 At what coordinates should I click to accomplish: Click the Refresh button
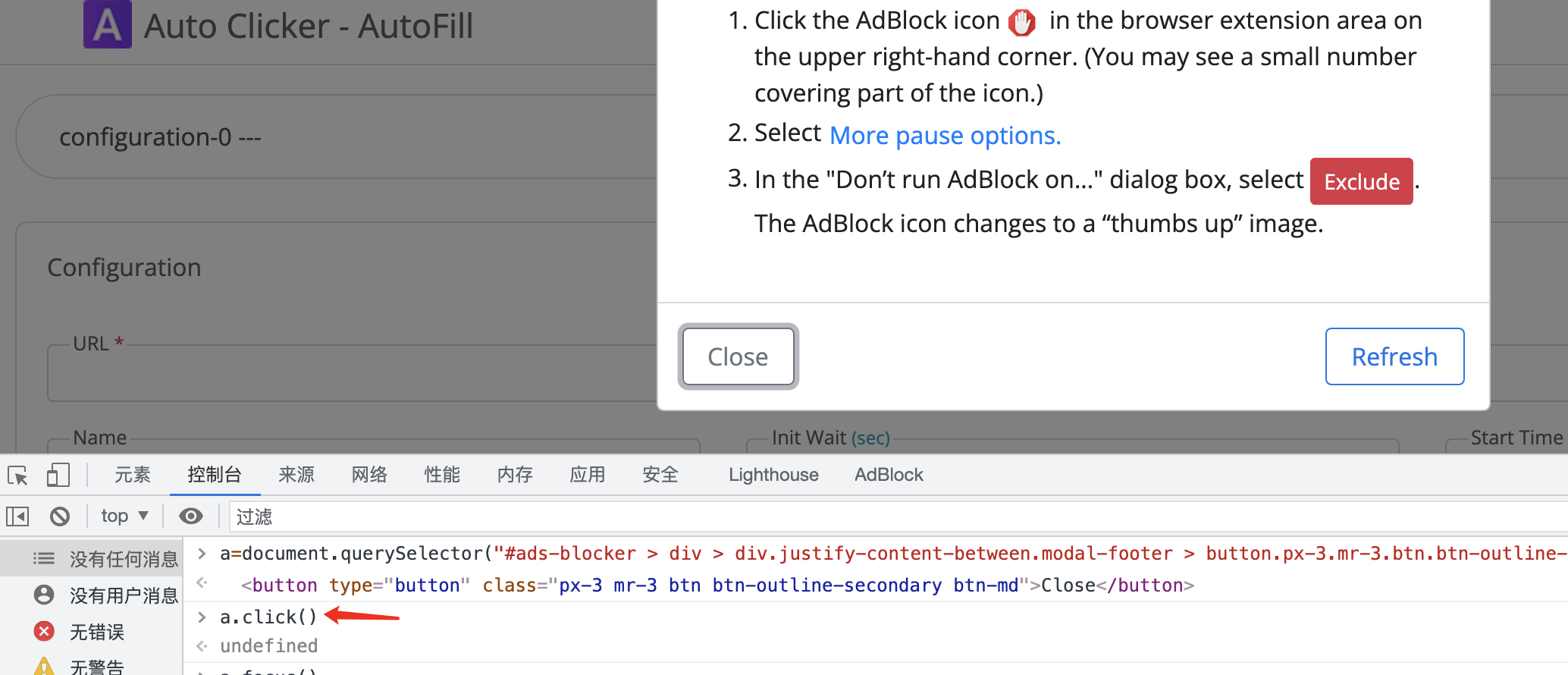point(1394,356)
